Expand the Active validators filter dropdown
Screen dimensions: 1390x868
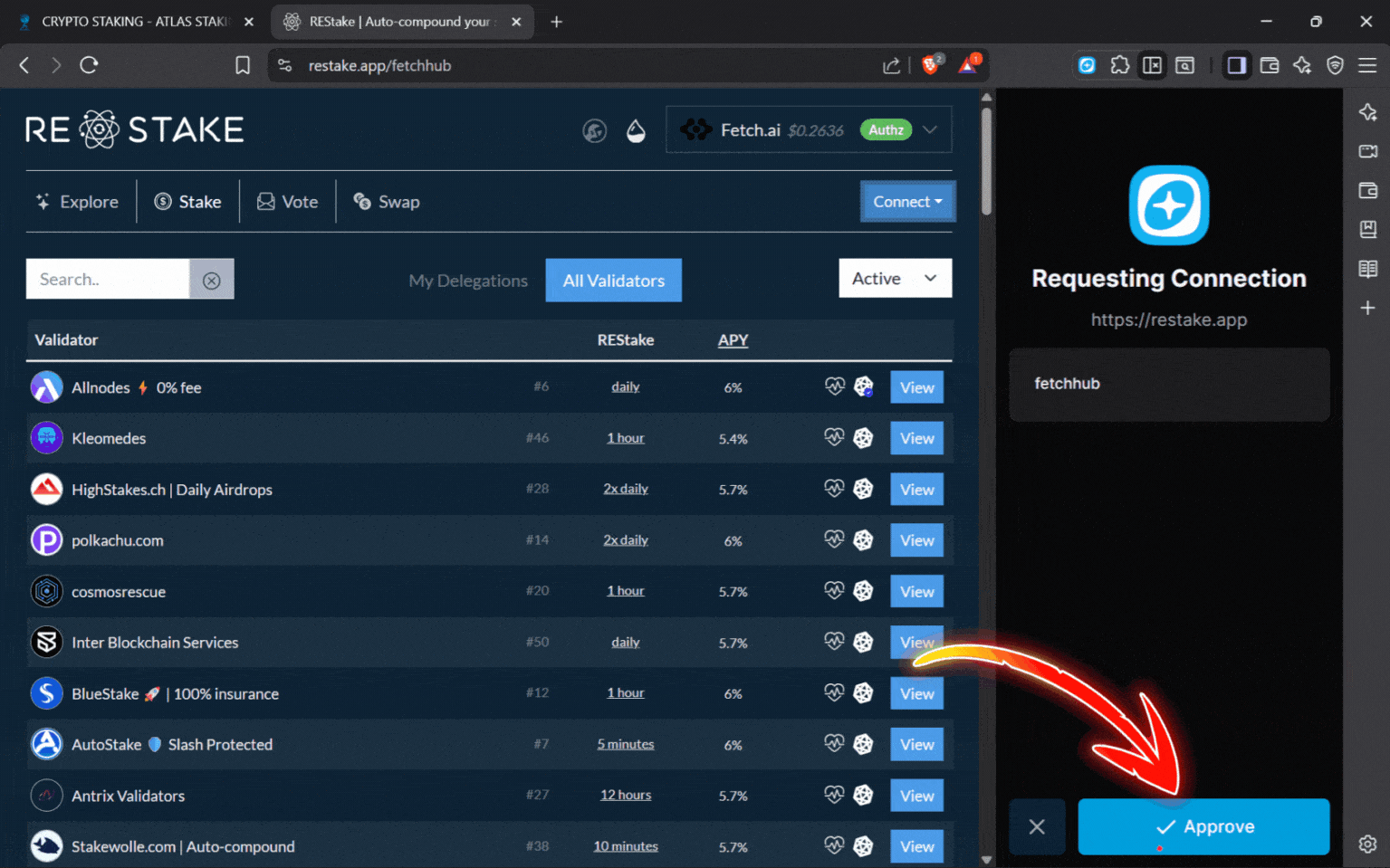(x=895, y=278)
